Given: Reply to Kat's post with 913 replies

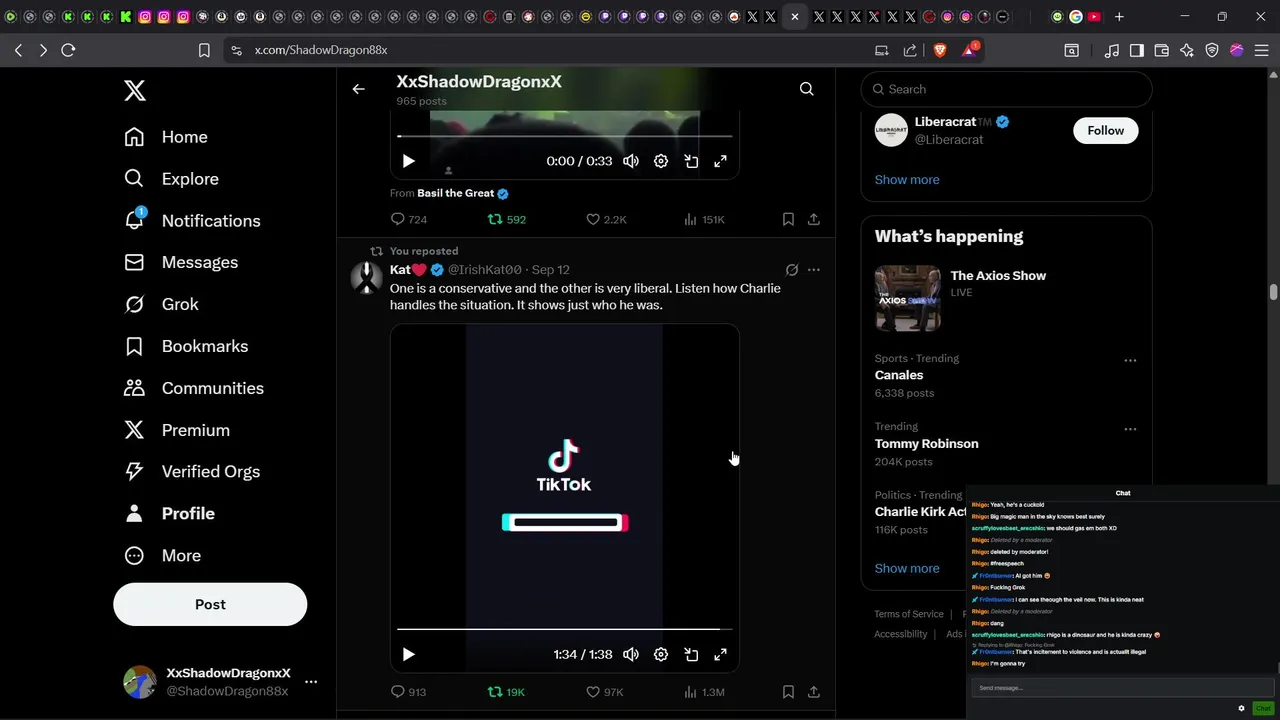Looking at the screenshot, I should point(408,692).
